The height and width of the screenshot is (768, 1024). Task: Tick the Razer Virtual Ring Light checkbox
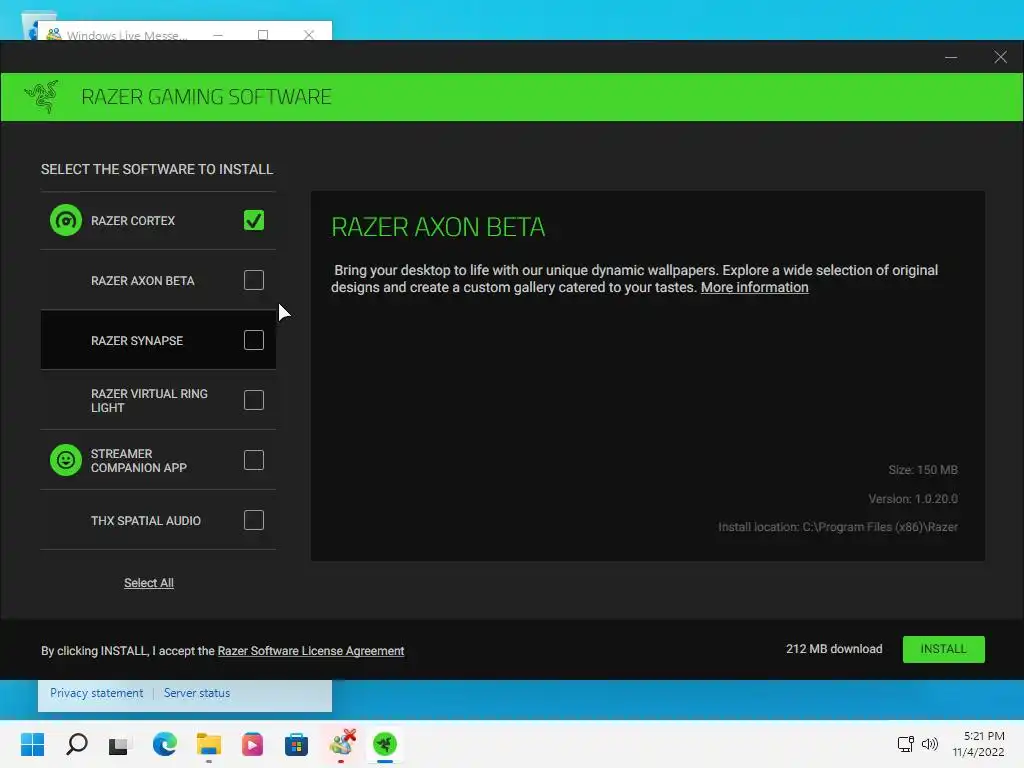(254, 400)
